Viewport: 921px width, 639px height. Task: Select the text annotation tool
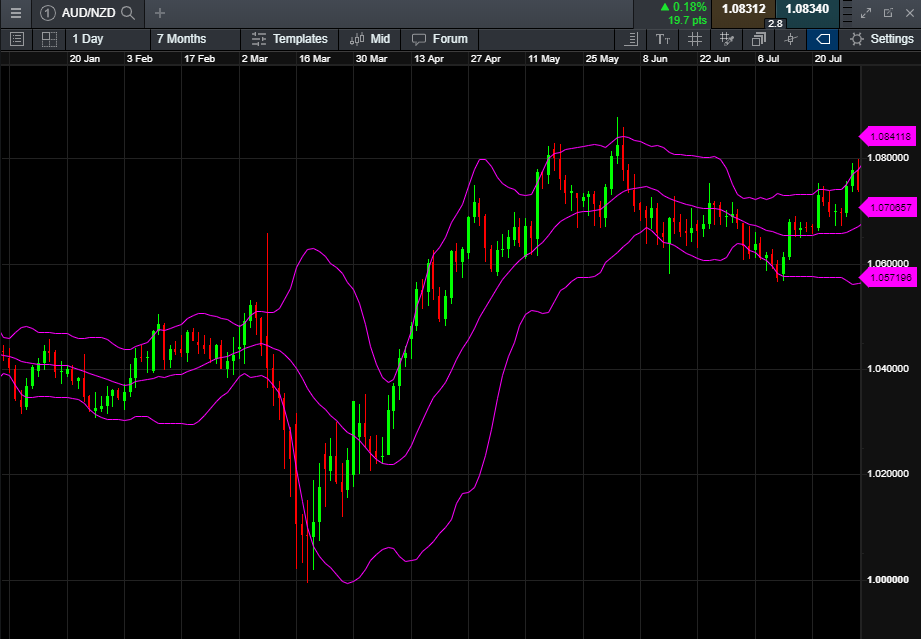tap(663, 39)
